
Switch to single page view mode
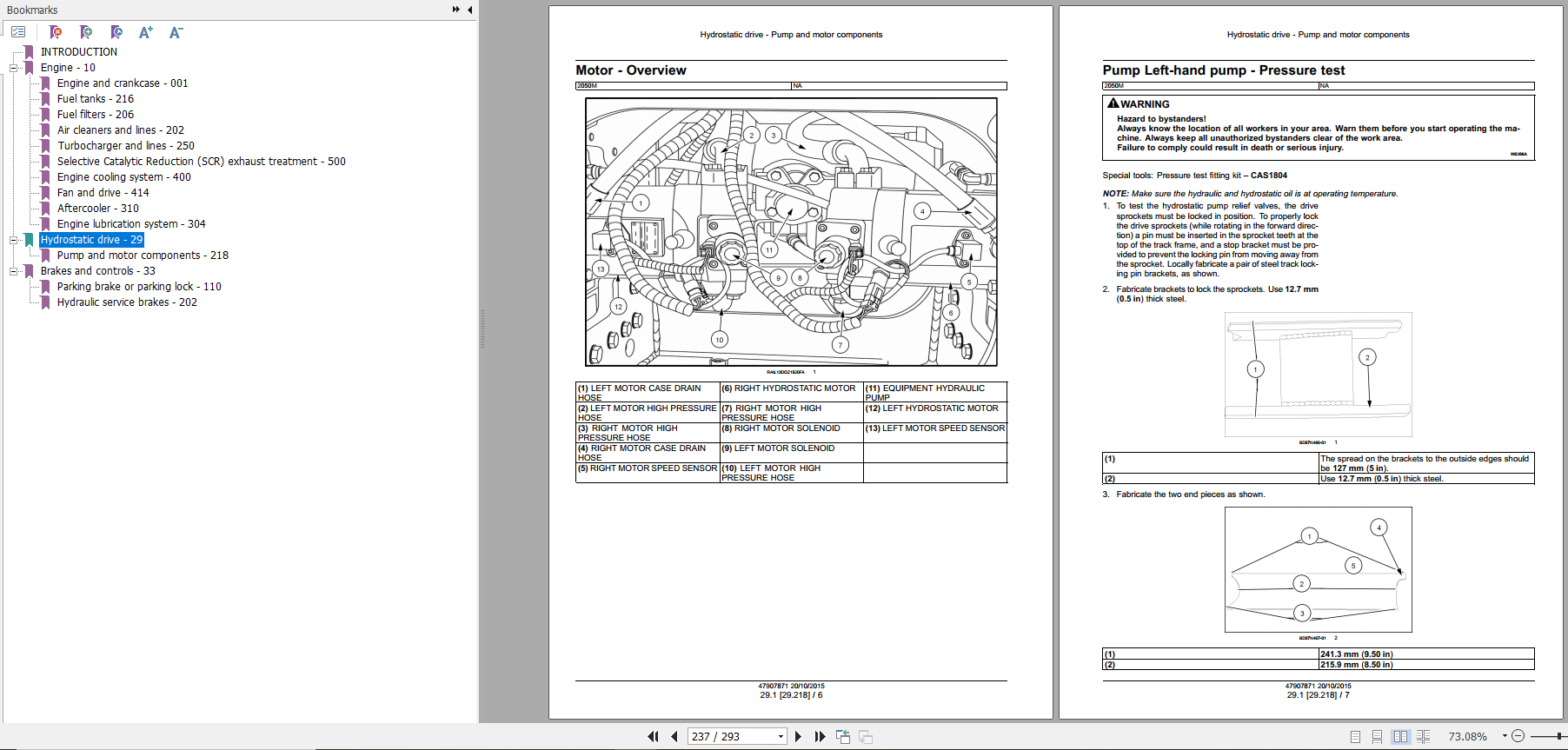(x=1355, y=736)
